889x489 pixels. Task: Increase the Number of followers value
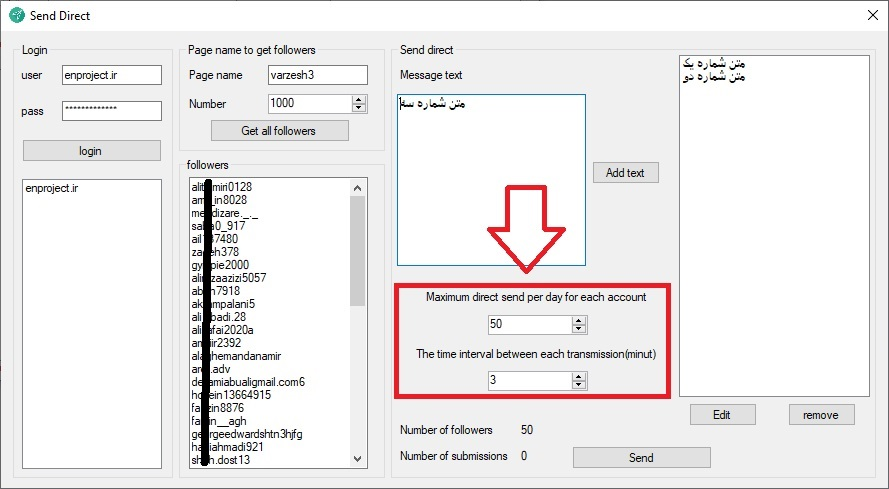point(360,99)
